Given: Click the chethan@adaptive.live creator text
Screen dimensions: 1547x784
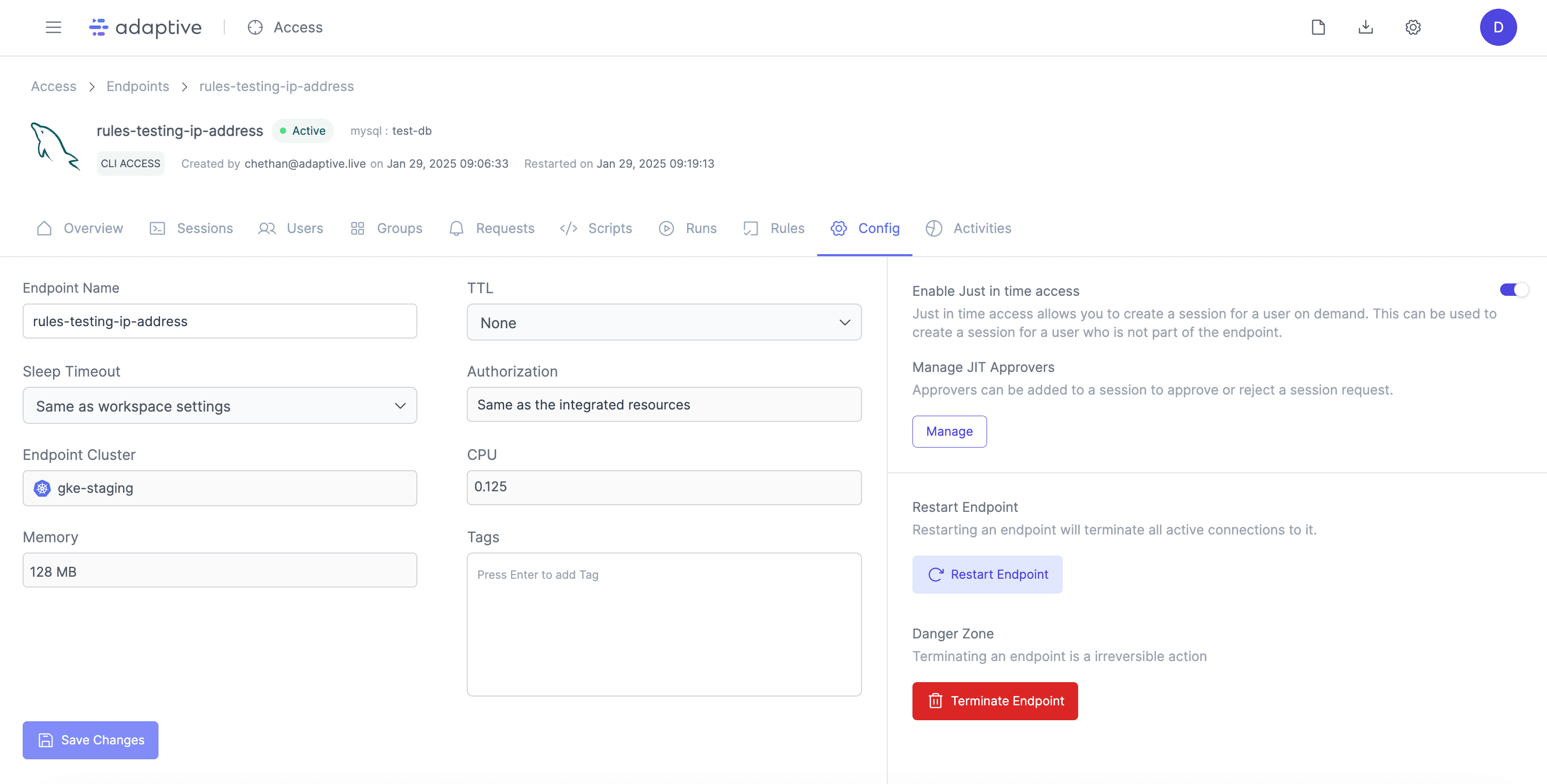Looking at the screenshot, I should tap(305, 163).
